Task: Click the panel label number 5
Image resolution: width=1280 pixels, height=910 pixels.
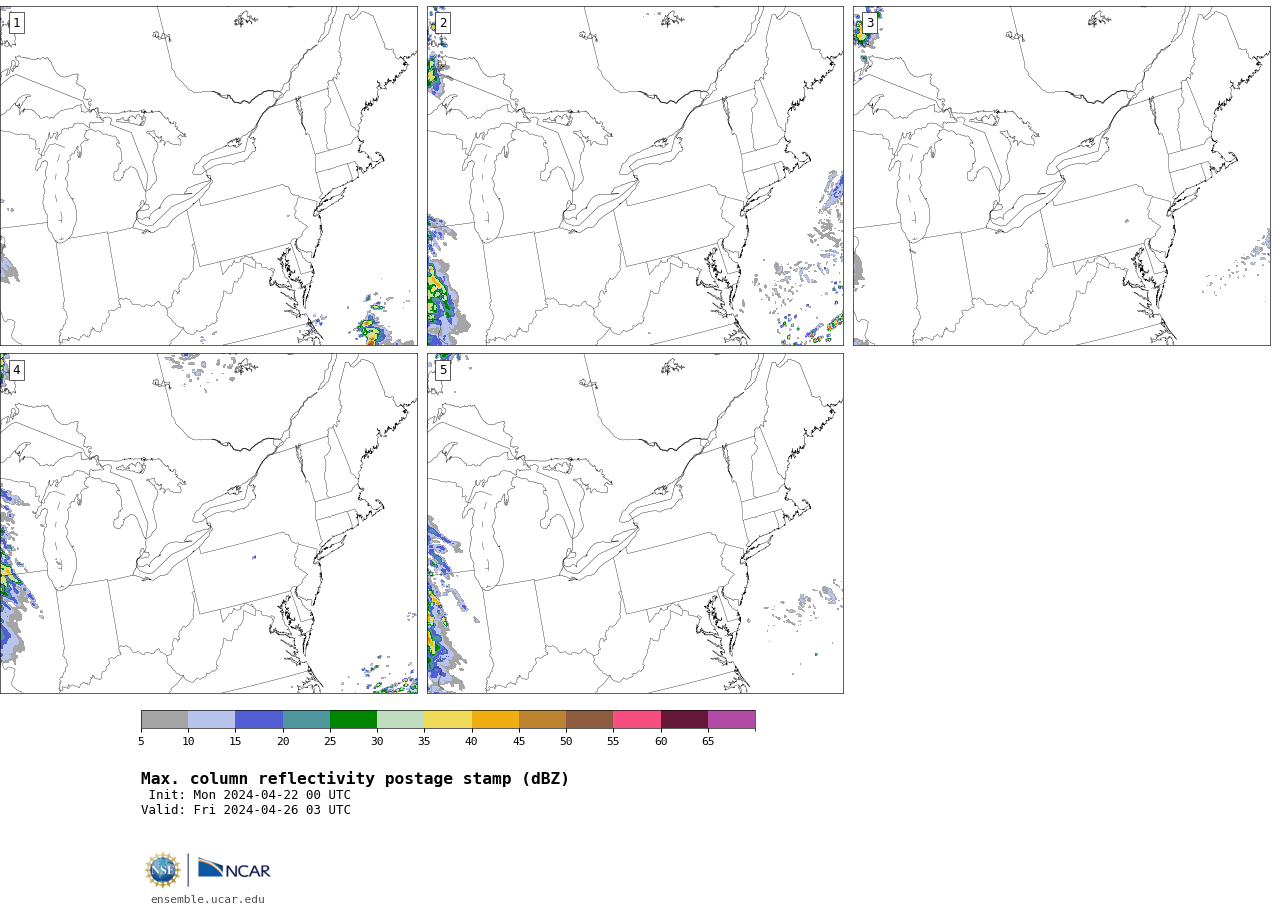Action: pyautogui.click(x=443, y=370)
